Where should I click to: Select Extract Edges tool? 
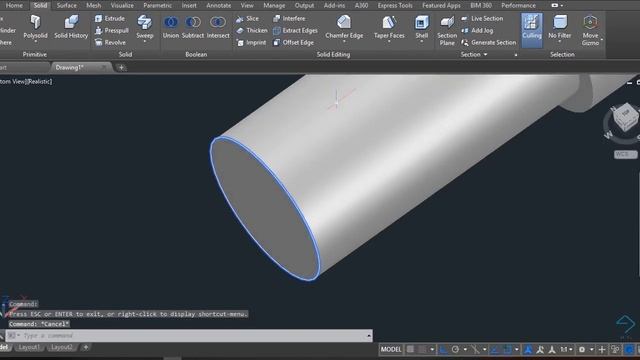[x=295, y=30]
